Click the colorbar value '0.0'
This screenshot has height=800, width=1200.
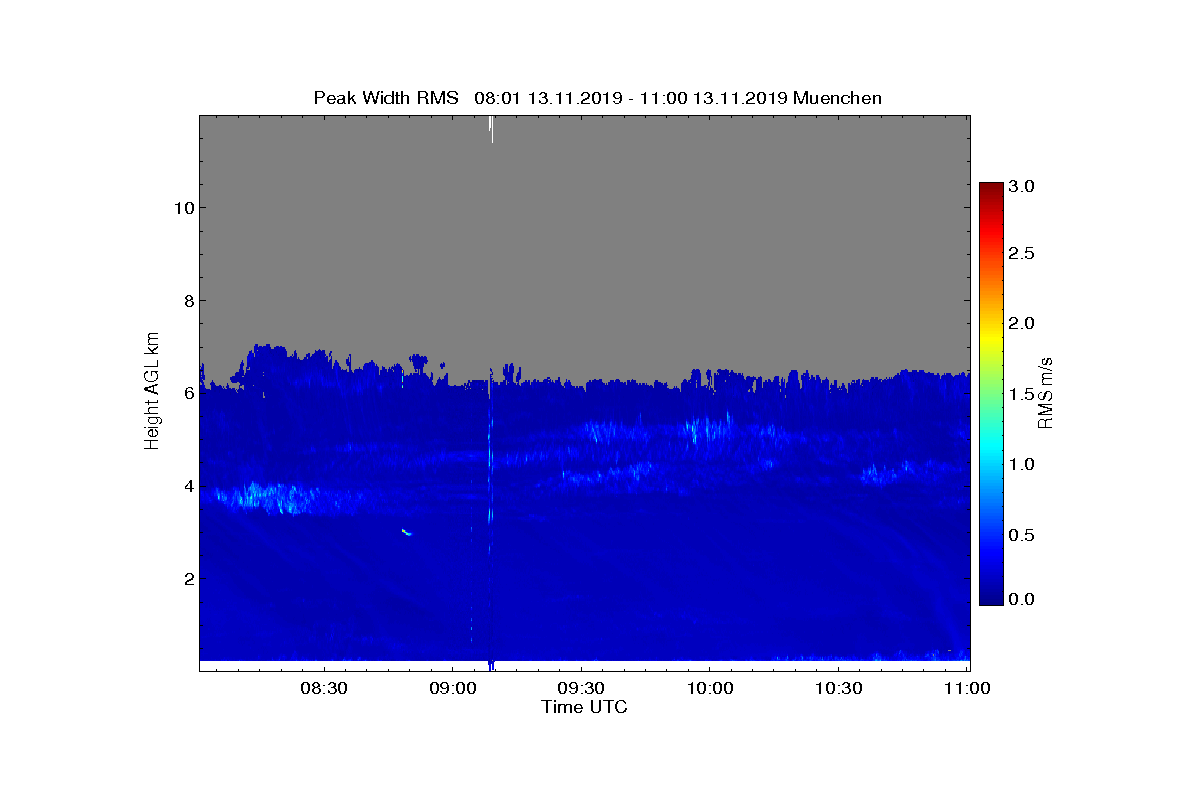click(1023, 599)
